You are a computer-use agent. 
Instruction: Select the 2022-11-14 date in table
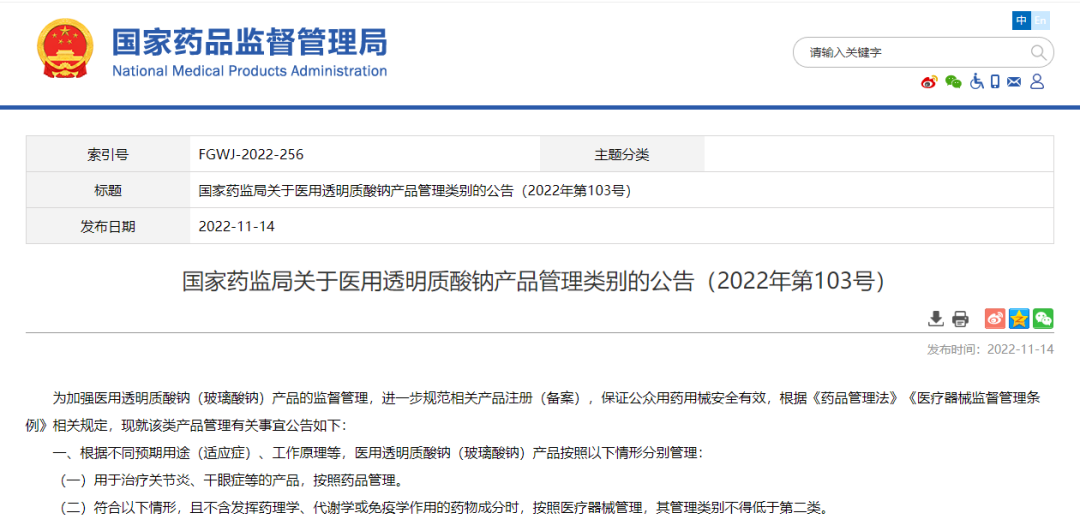236,226
